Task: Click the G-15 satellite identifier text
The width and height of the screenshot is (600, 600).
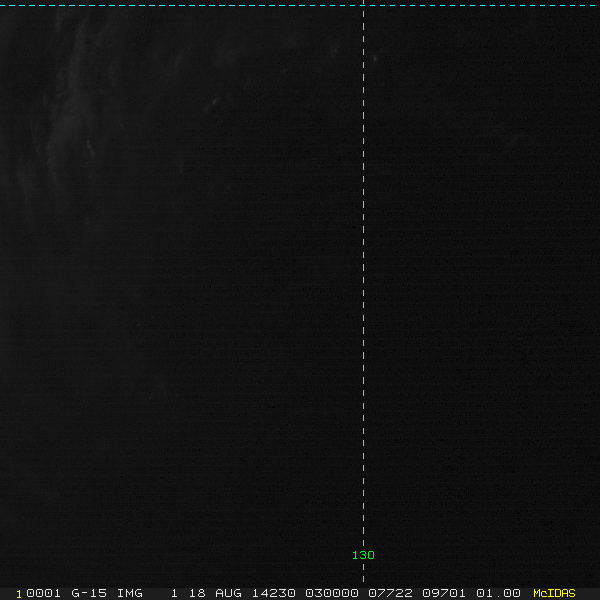Action: click(x=89, y=593)
